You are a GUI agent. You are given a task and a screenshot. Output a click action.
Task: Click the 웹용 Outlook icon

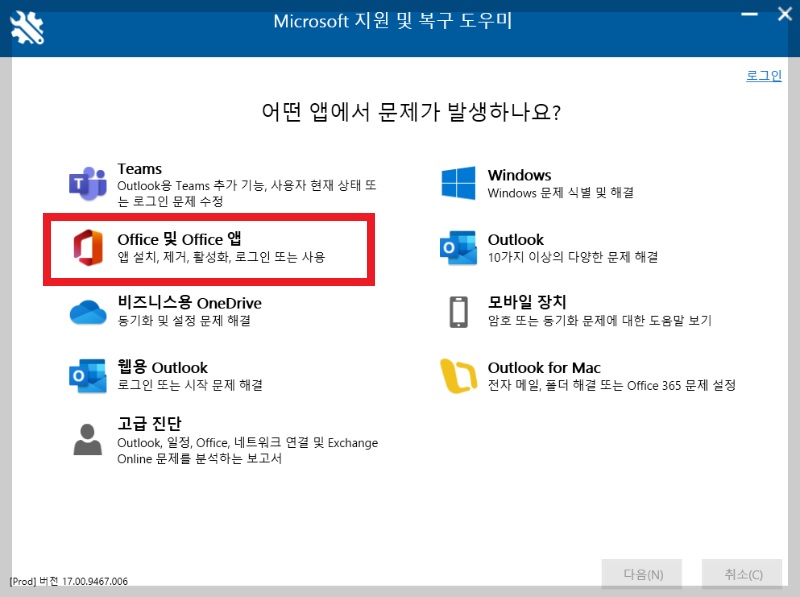(88, 376)
